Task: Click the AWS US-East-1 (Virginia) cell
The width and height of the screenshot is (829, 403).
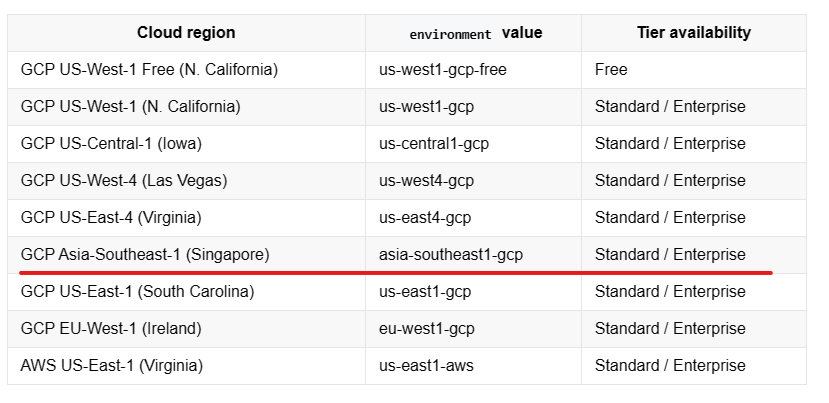Action: tap(186, 366)
